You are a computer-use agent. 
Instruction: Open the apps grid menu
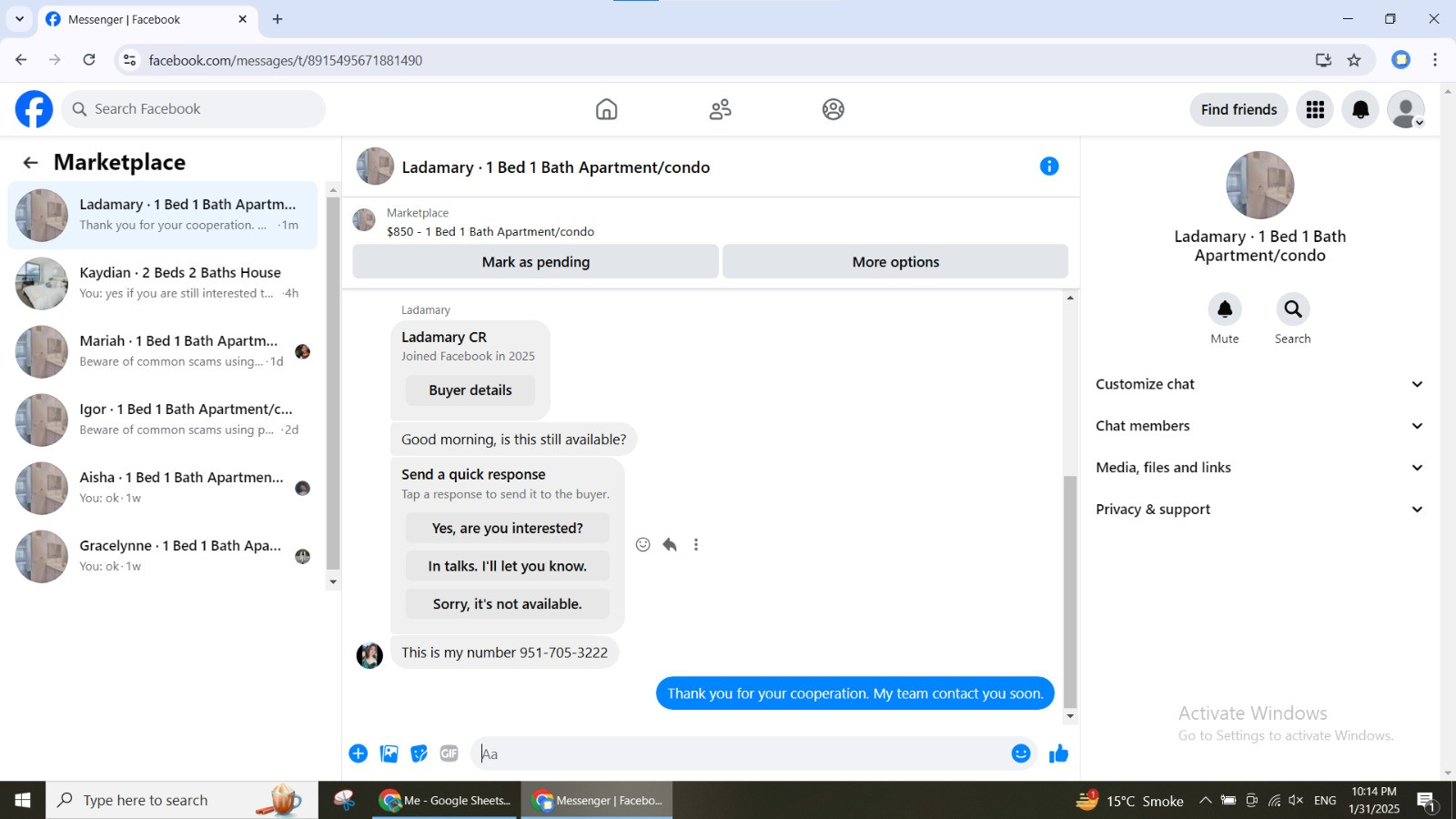pos(1315,109)
